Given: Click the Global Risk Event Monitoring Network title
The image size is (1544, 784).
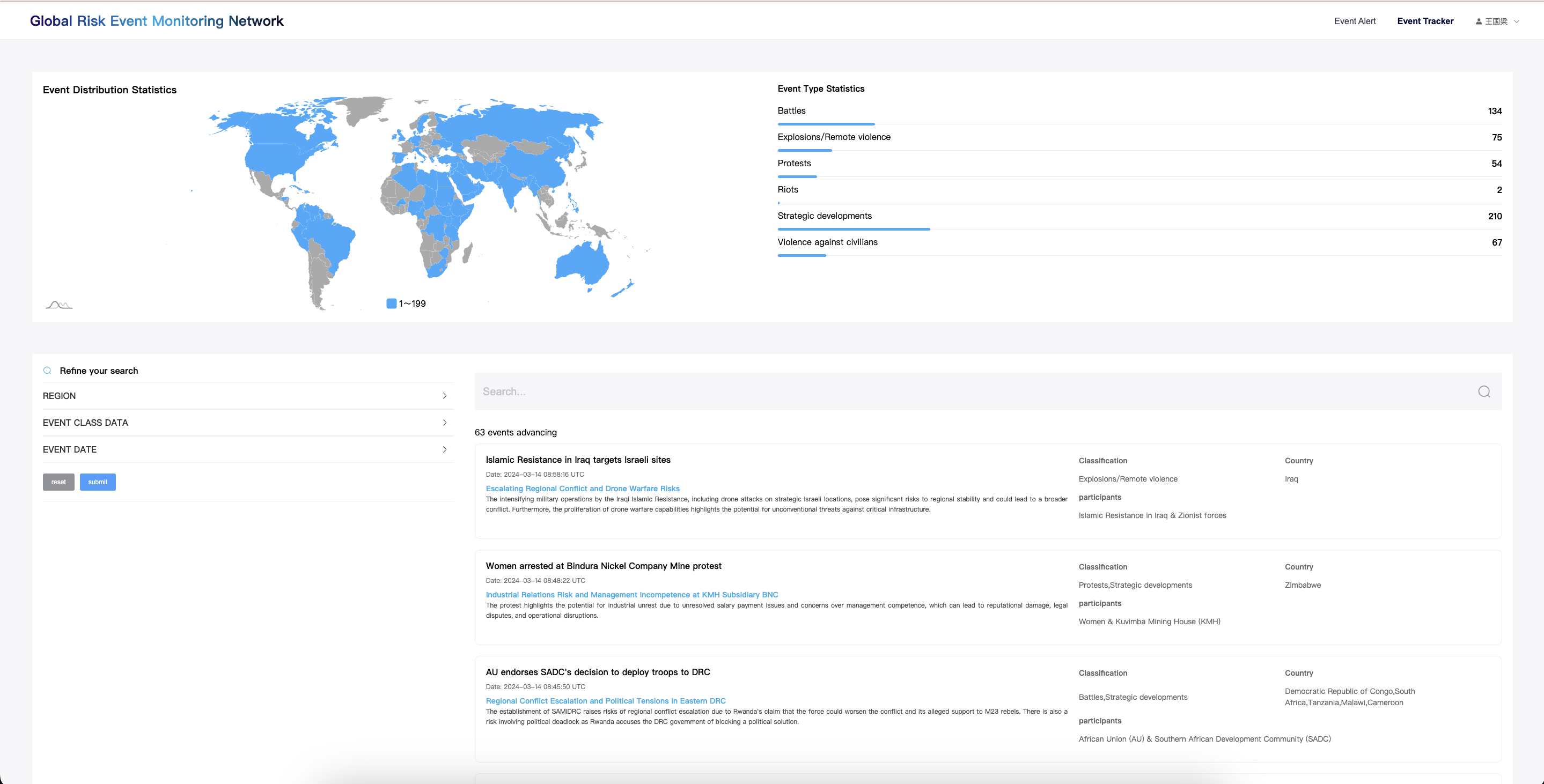Looking at the screenshot, I should [x=157, y=21].
